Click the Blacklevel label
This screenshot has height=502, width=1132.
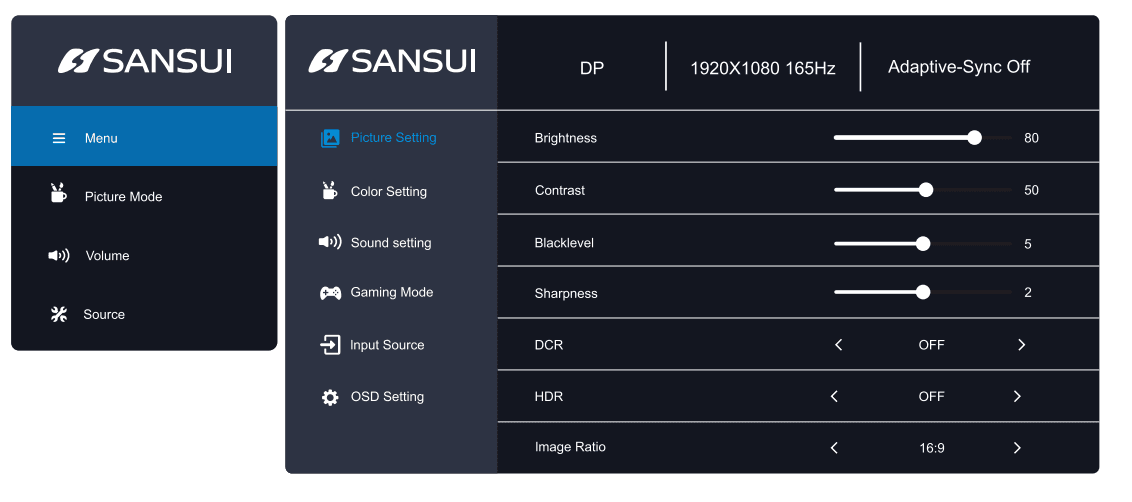pos(565,243)
